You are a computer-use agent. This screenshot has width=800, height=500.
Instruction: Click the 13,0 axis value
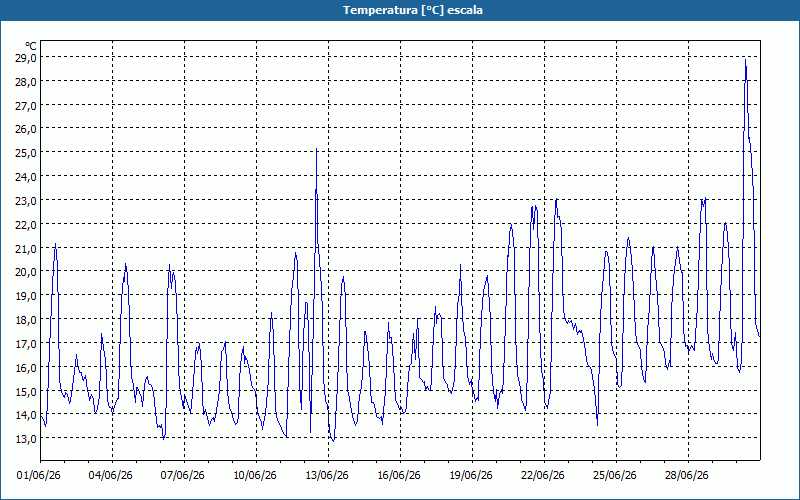point(26,439)
